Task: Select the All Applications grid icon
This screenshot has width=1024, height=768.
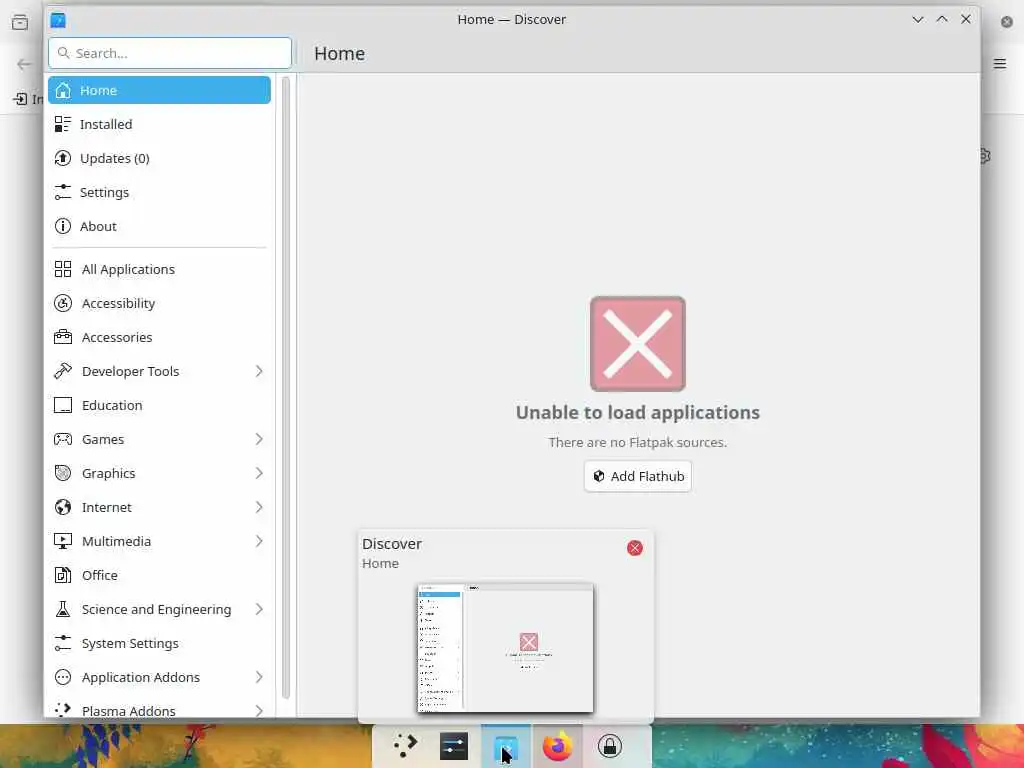Action: point(63,269)
